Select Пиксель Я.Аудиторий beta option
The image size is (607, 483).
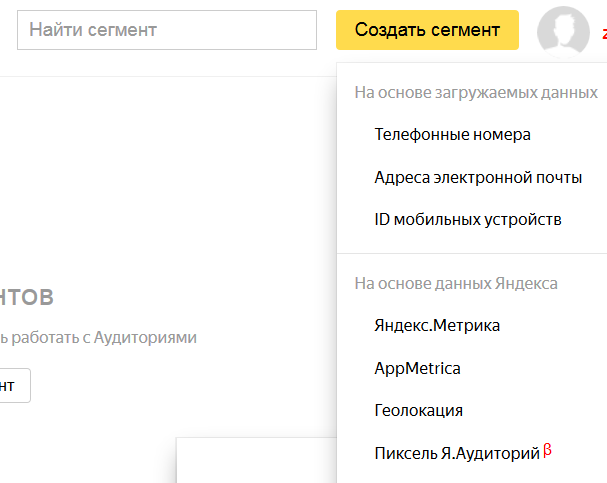pos(463,453)
